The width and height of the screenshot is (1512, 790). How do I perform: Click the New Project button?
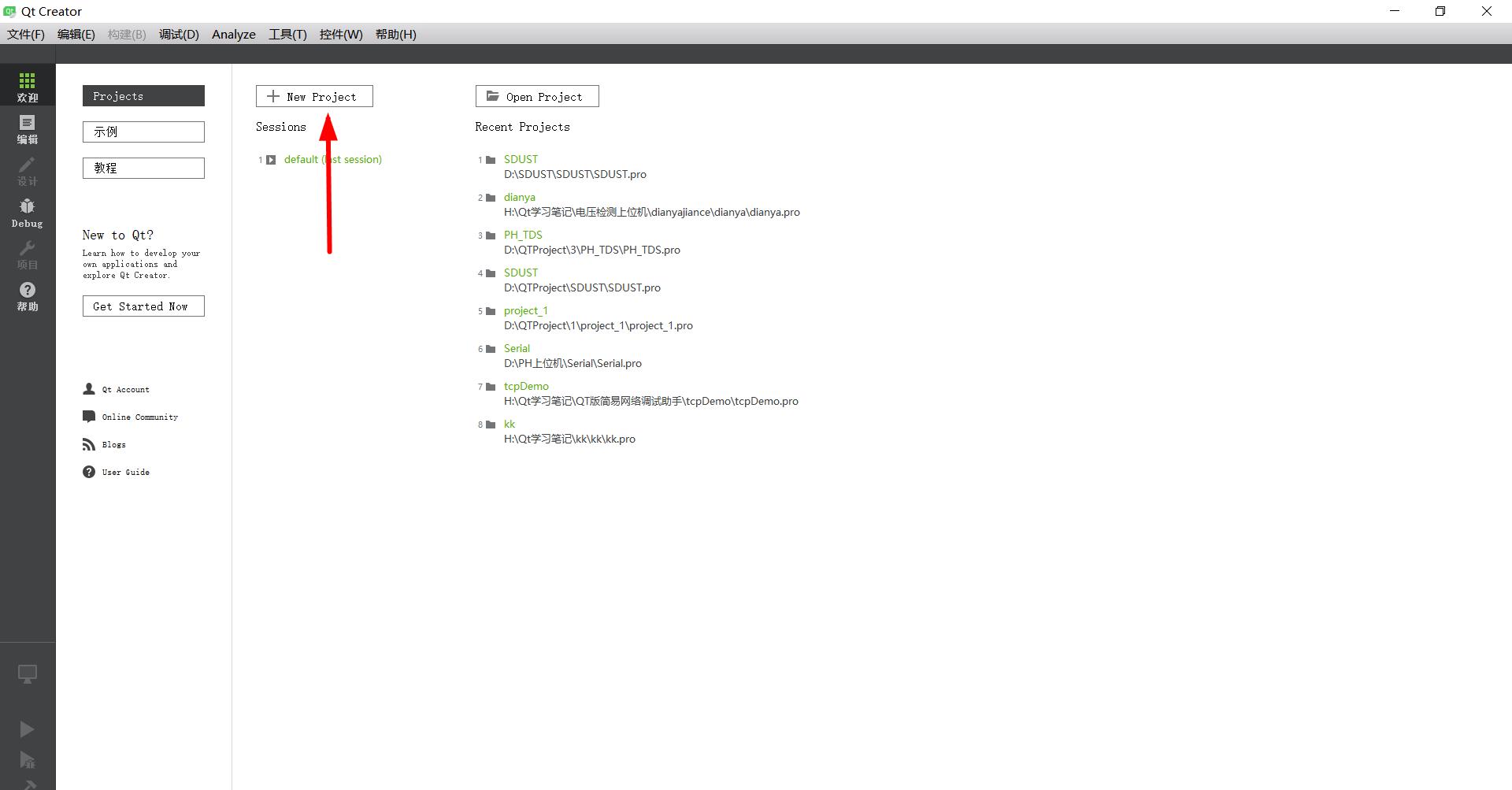click(314, 96)
